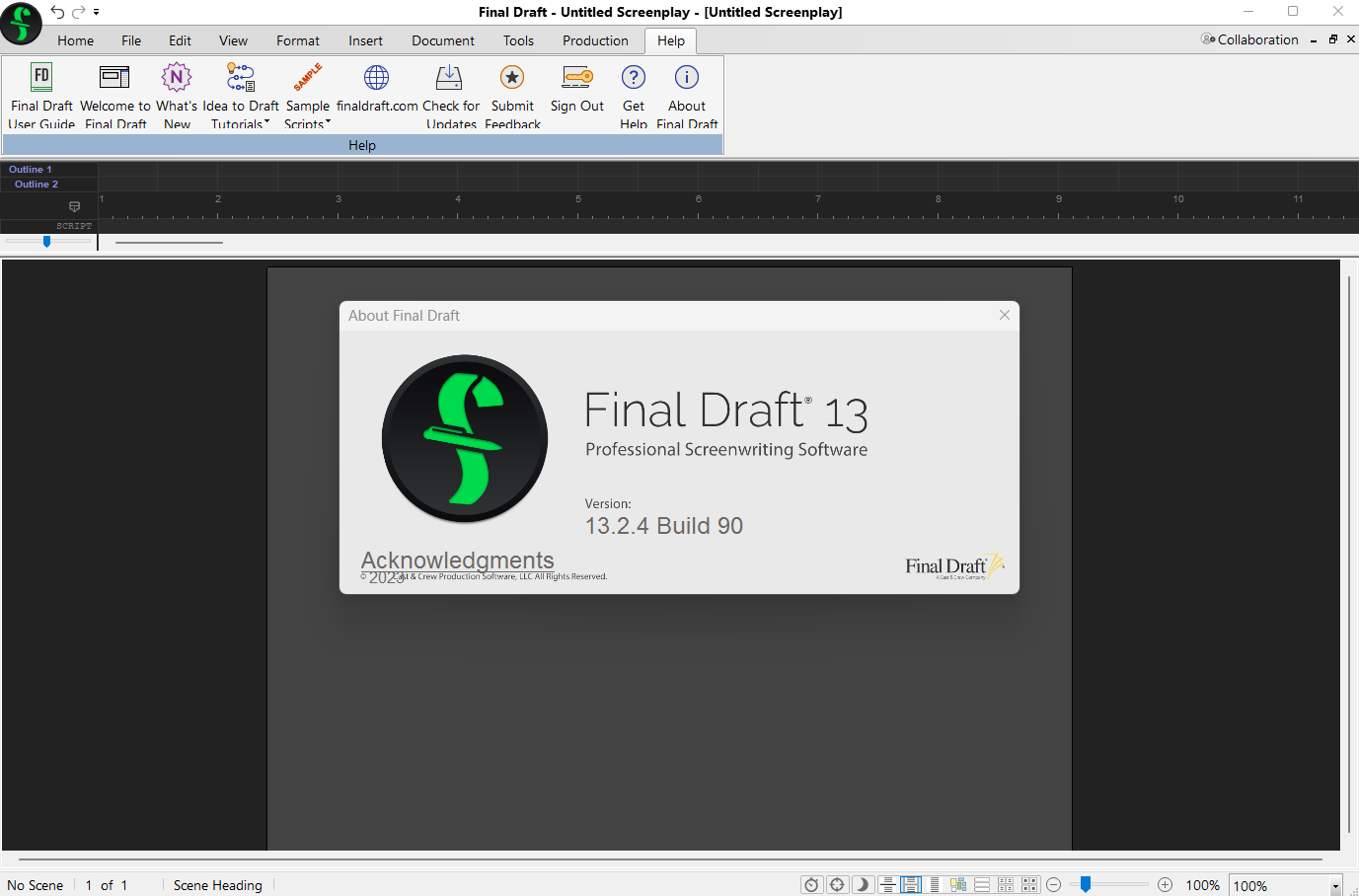Viewport: 1359px width, 896px height.
Task: Visit finaldraft.com from the ribbon
Action: 377,89
